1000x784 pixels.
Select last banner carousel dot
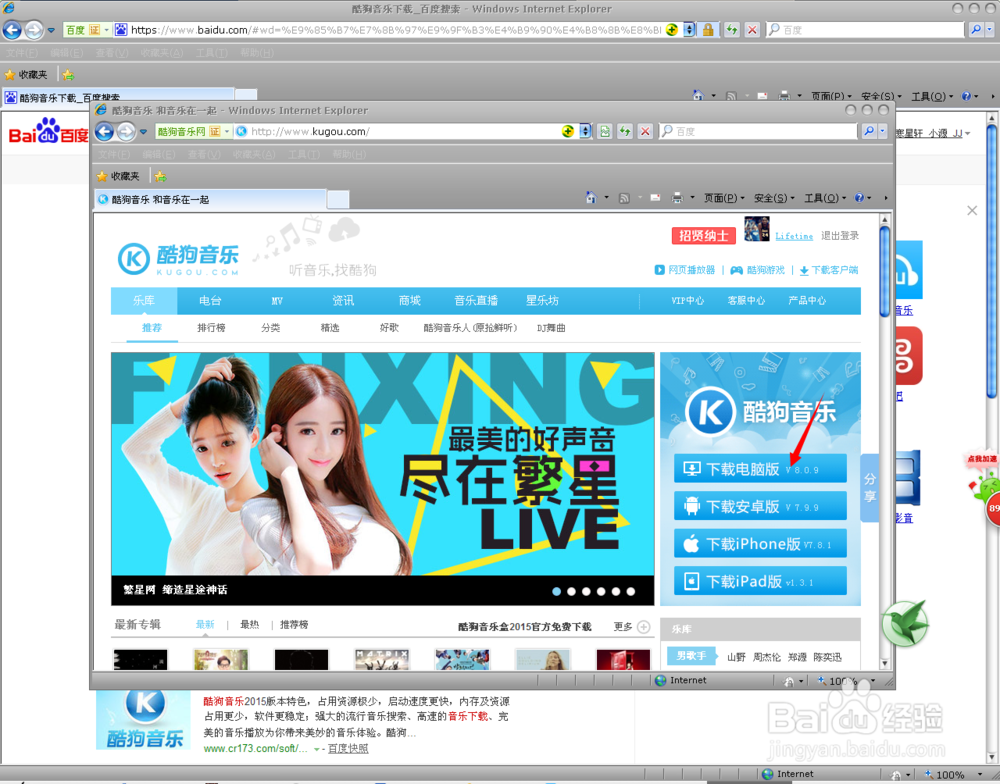pos(631,591)
